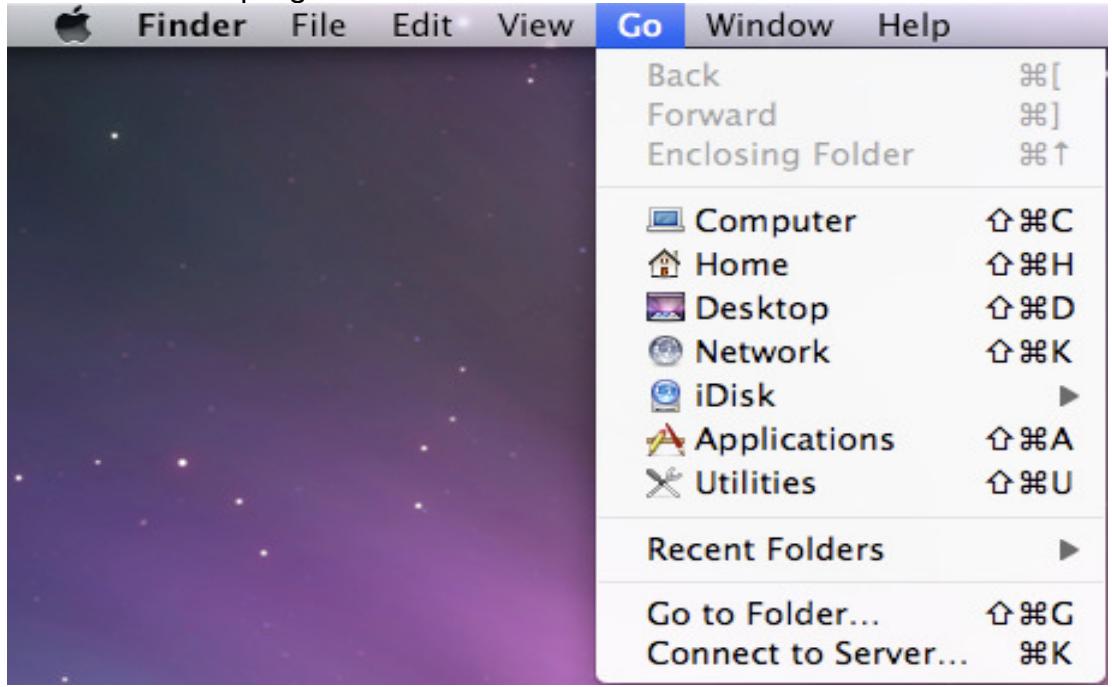Choose Network from the Go menu
The height and width of the screenshot is (687, 1112).
pos(851,352)
